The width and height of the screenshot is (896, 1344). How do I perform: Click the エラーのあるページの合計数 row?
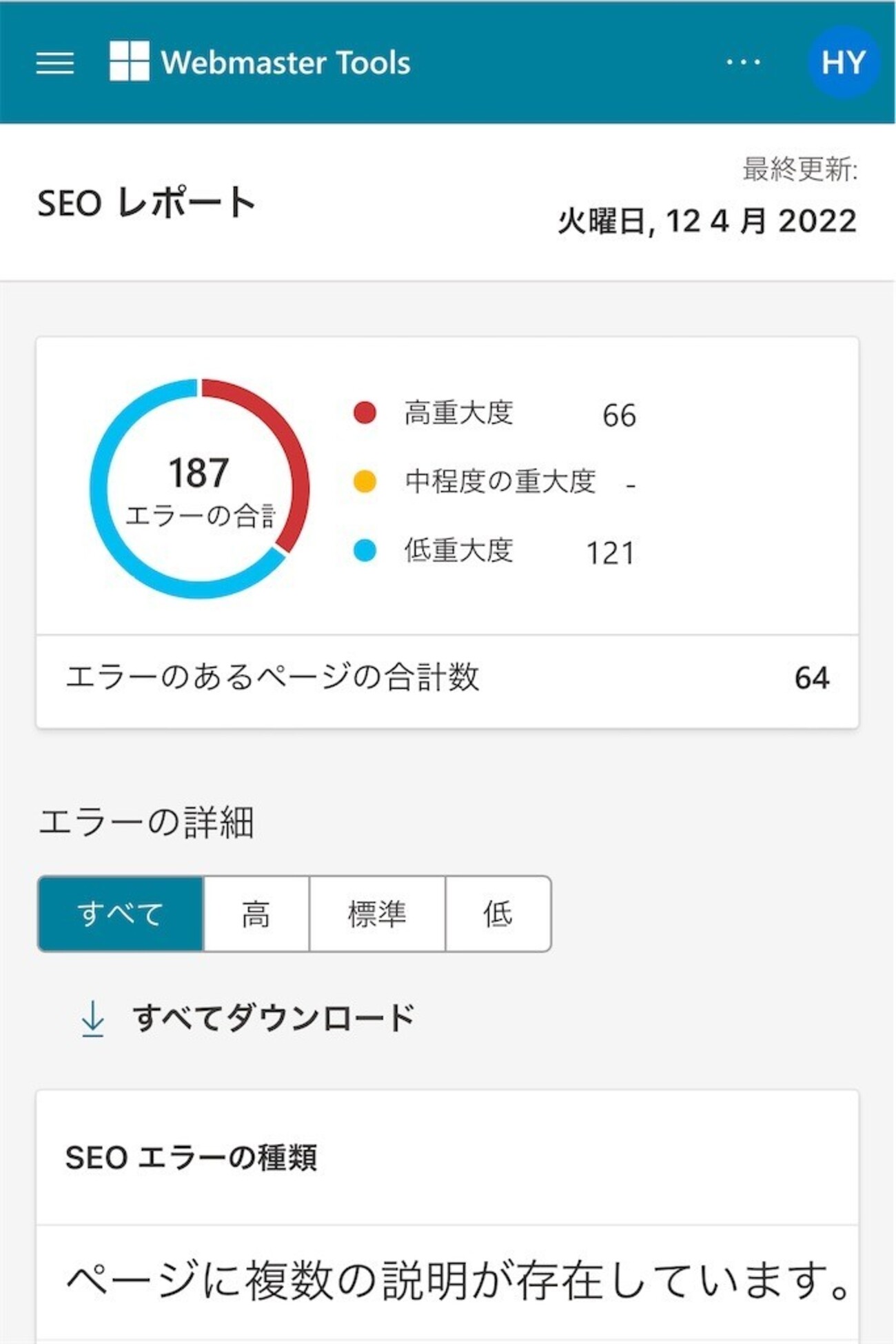click(447, 678)
